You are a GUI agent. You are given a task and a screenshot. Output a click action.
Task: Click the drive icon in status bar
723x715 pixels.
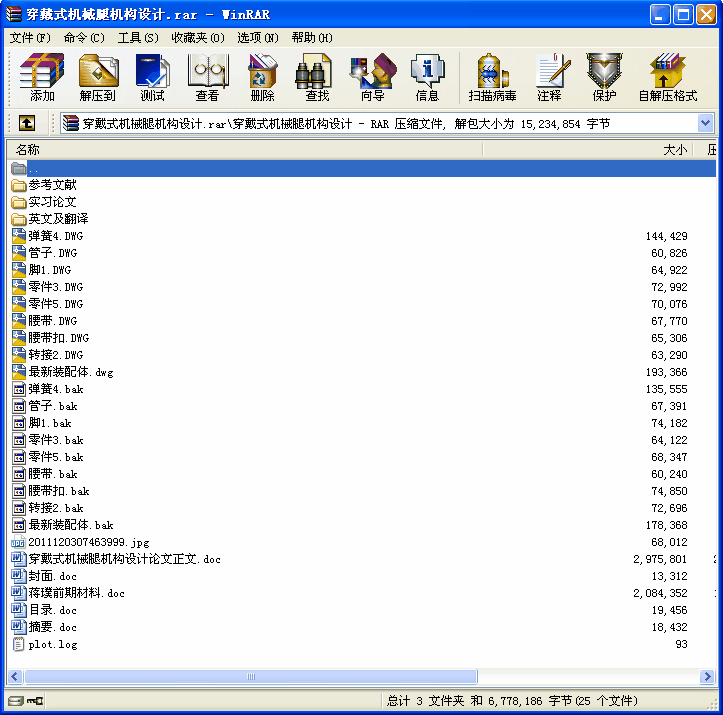pyautogui.click(x=16, y=701)
